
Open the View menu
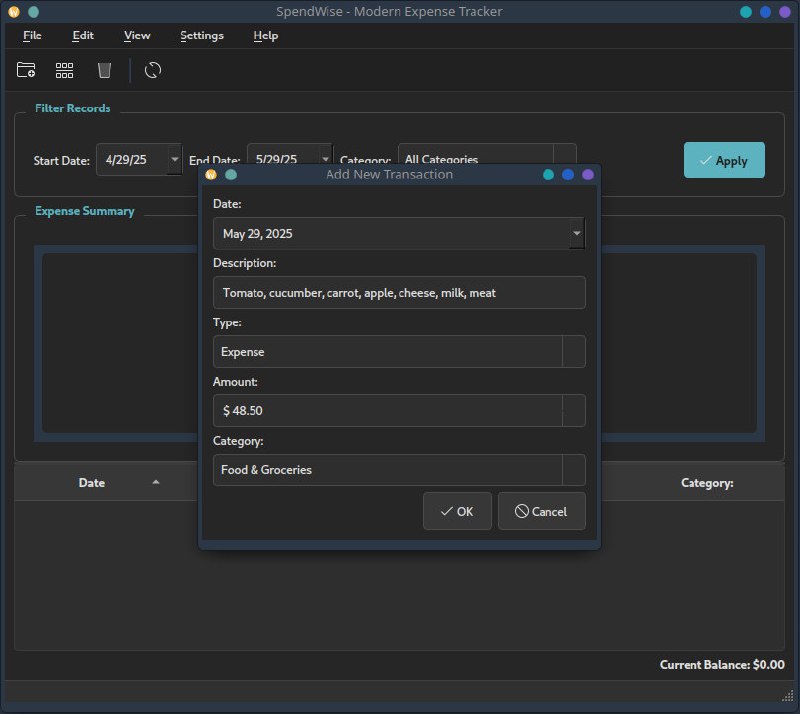point(137,35)
